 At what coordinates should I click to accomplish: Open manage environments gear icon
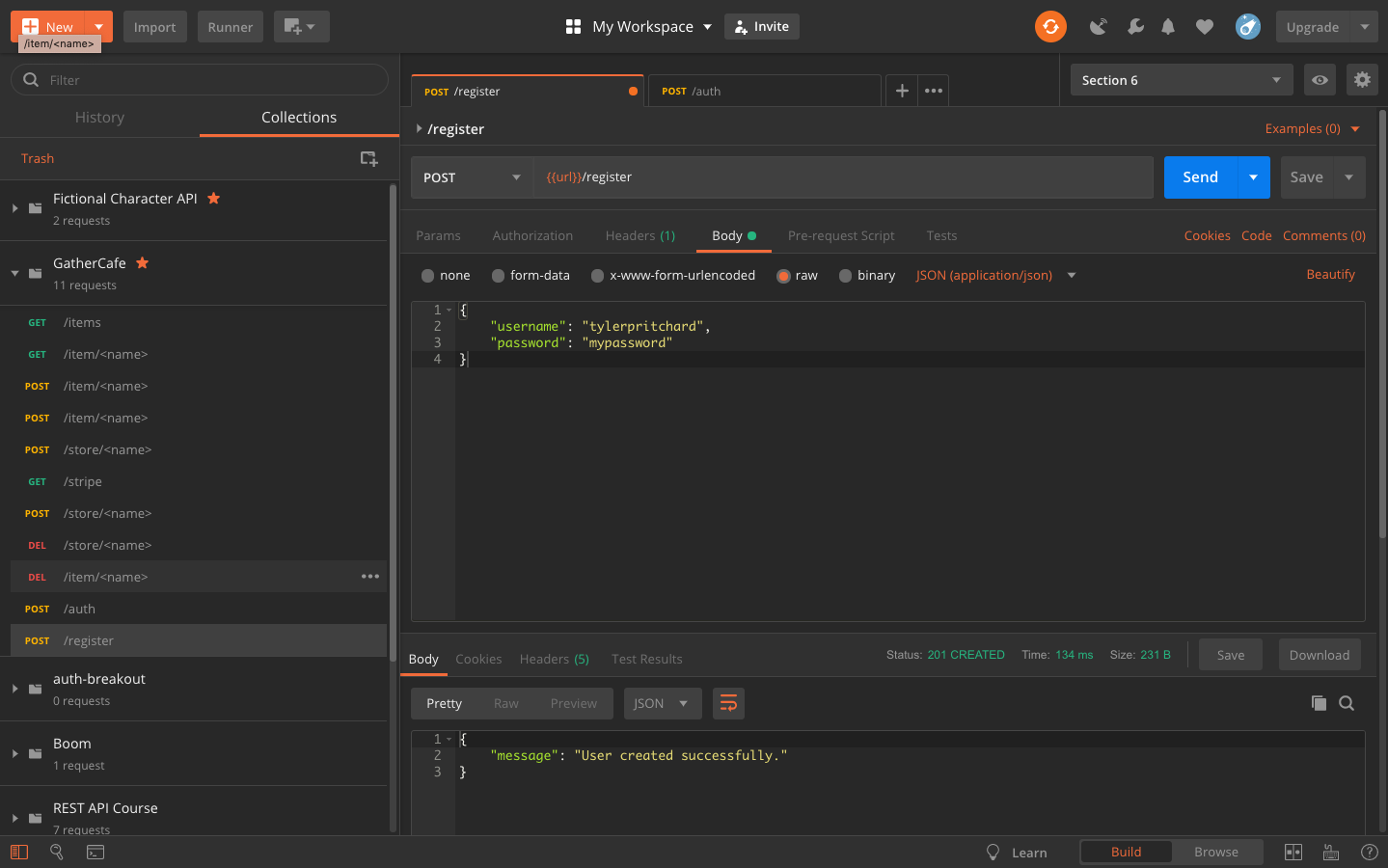(1362, 80)
